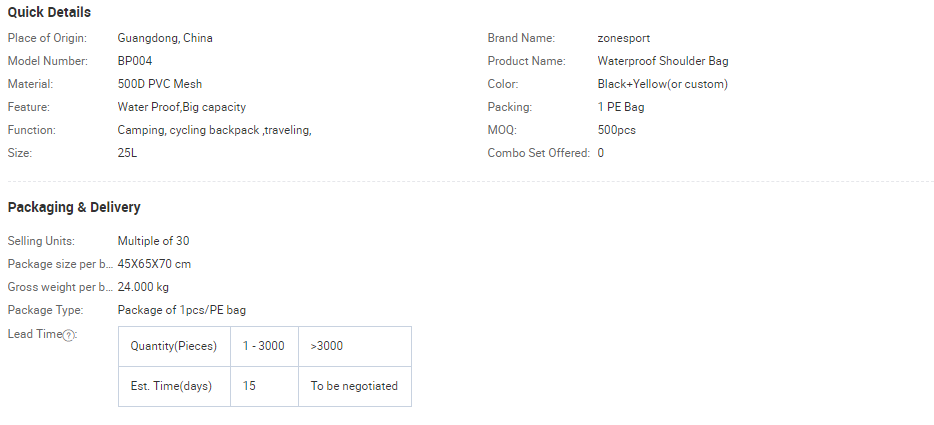Select the Black+Yellow(or custom) color value
This screenshot has height=425, width=934.
[x=663, y=84]
